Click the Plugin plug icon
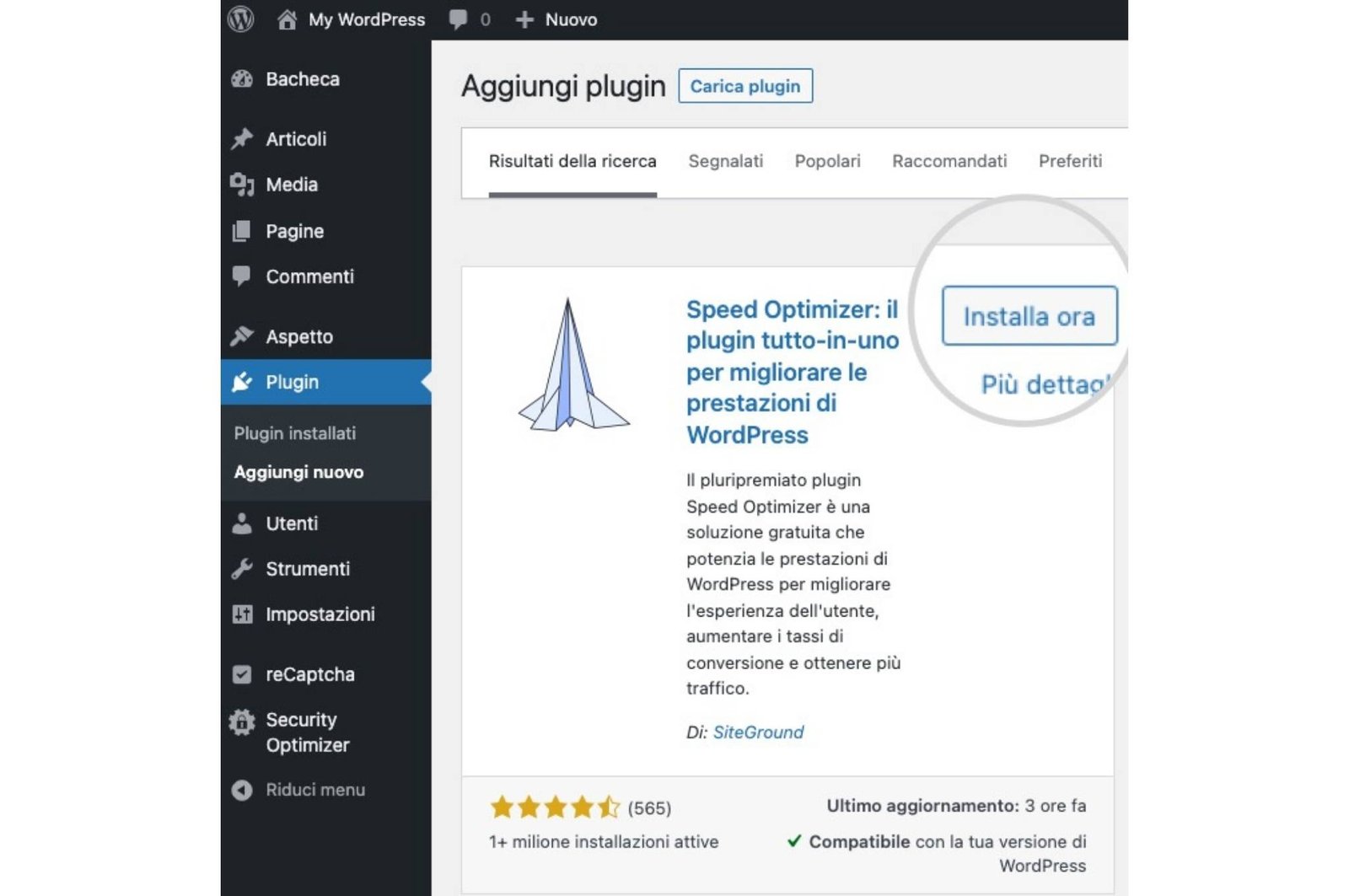Image resolution: width=1349 pixels, height=896 pixels. [x=242, y=382]
